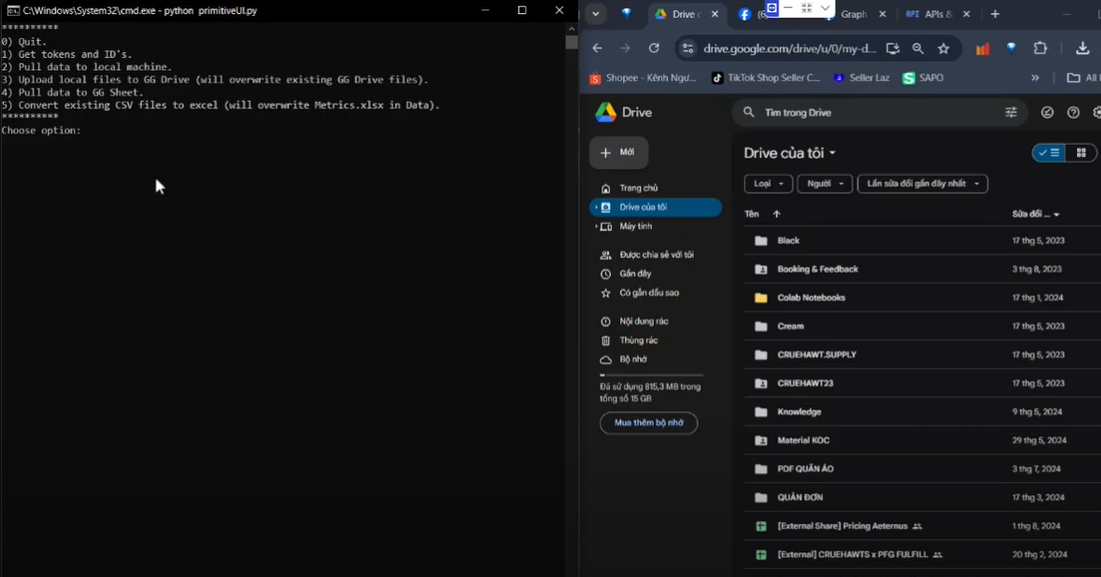The image size is (1101, 577).
Task: Open advanced search filter options icon
Action: pyautogui.click(x=1011, y=112)
